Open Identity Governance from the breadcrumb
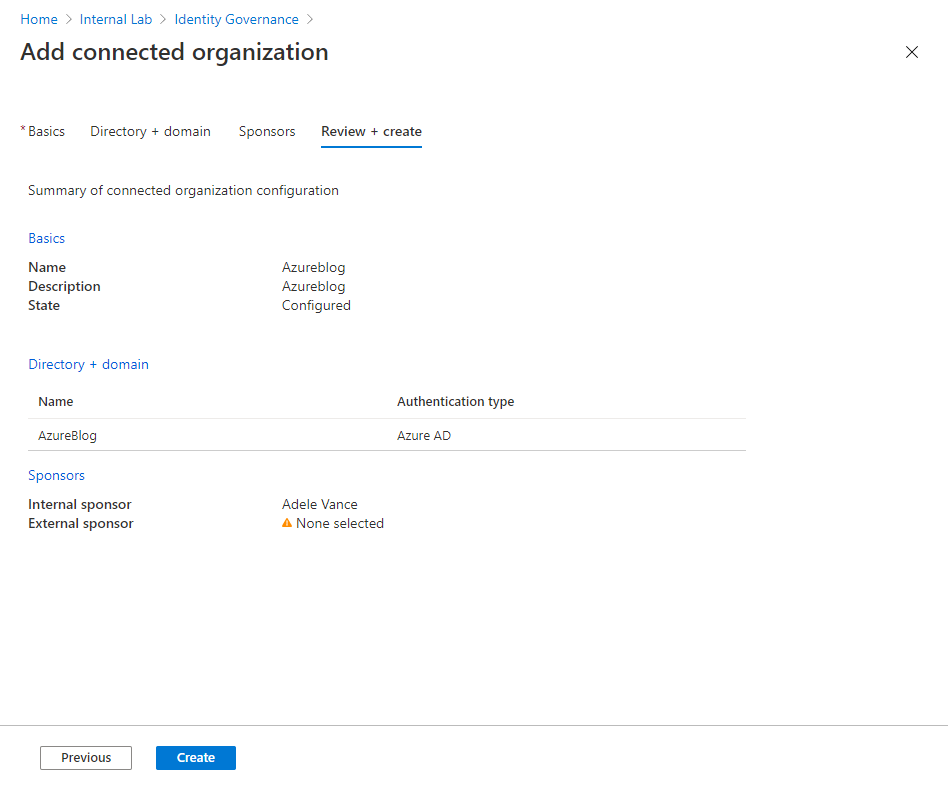The height and width of the screenshot is (790, 948). (236, 18)
